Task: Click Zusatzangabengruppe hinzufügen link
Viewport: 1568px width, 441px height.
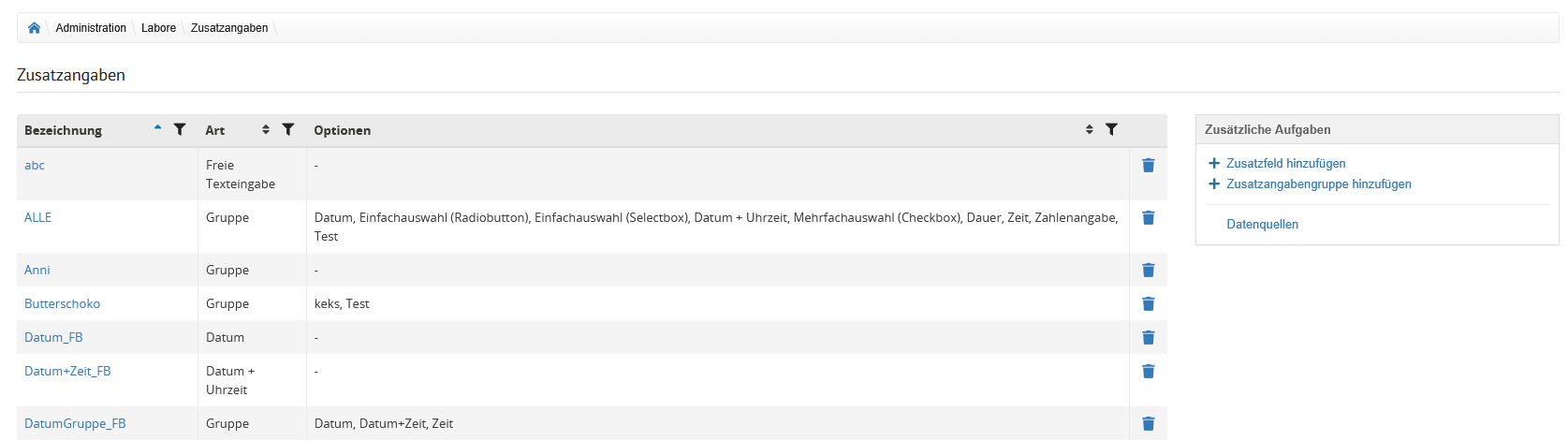Action: (1318, 184)
